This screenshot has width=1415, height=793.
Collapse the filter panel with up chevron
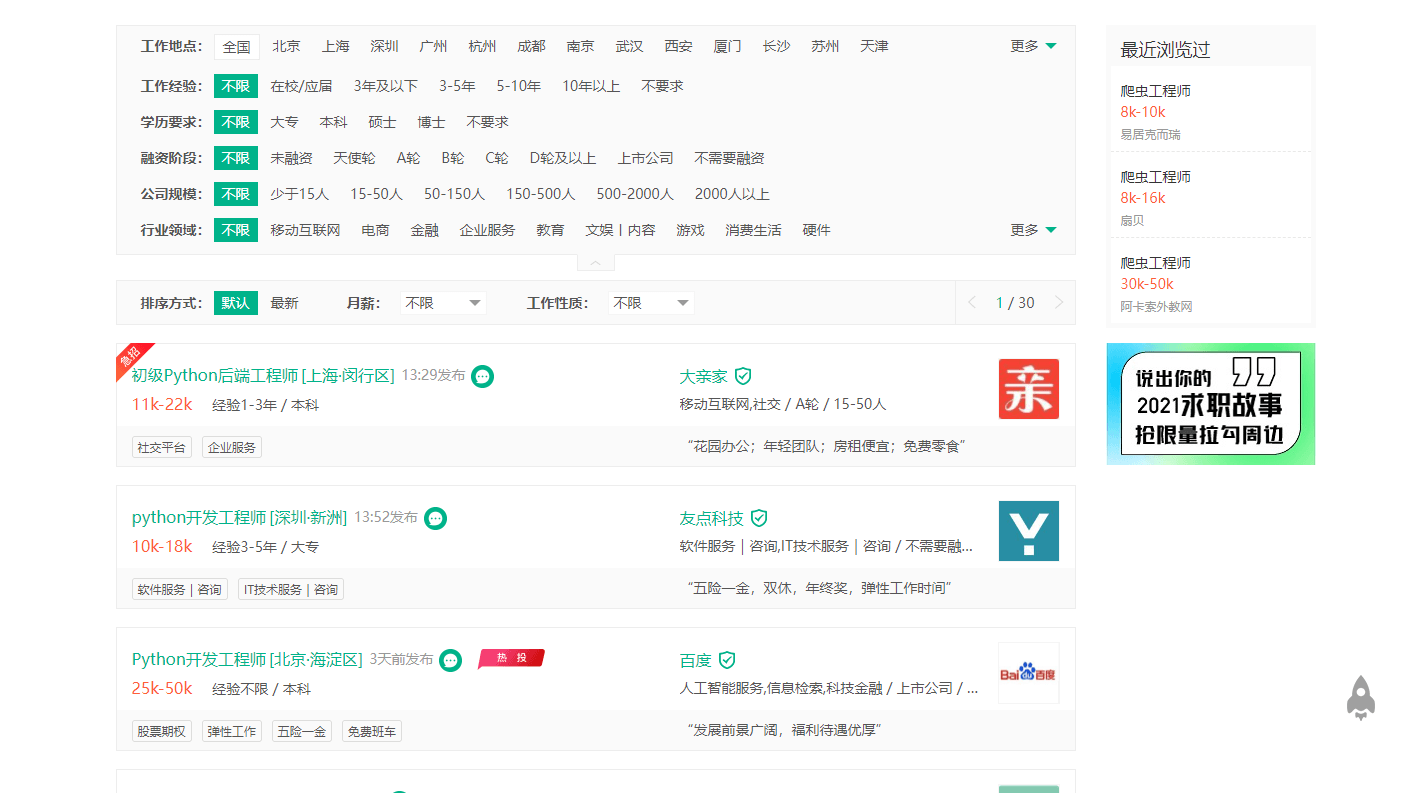click(595, 263)
